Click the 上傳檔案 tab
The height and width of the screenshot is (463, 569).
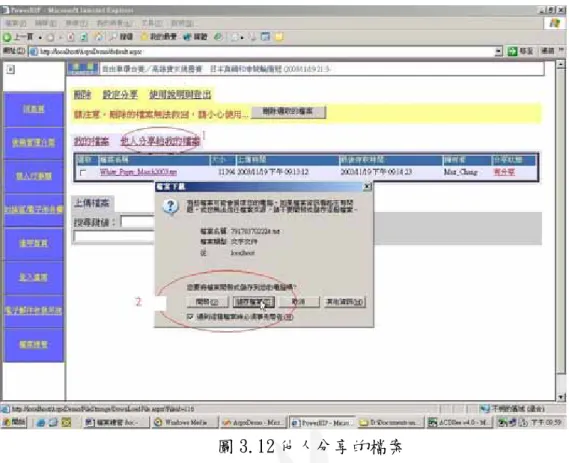(92, 202)
